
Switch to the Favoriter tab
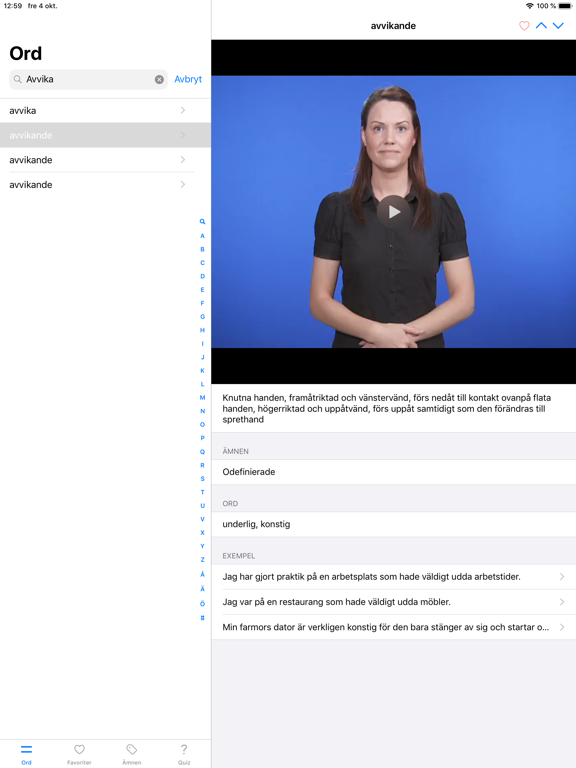click(79, 754)
